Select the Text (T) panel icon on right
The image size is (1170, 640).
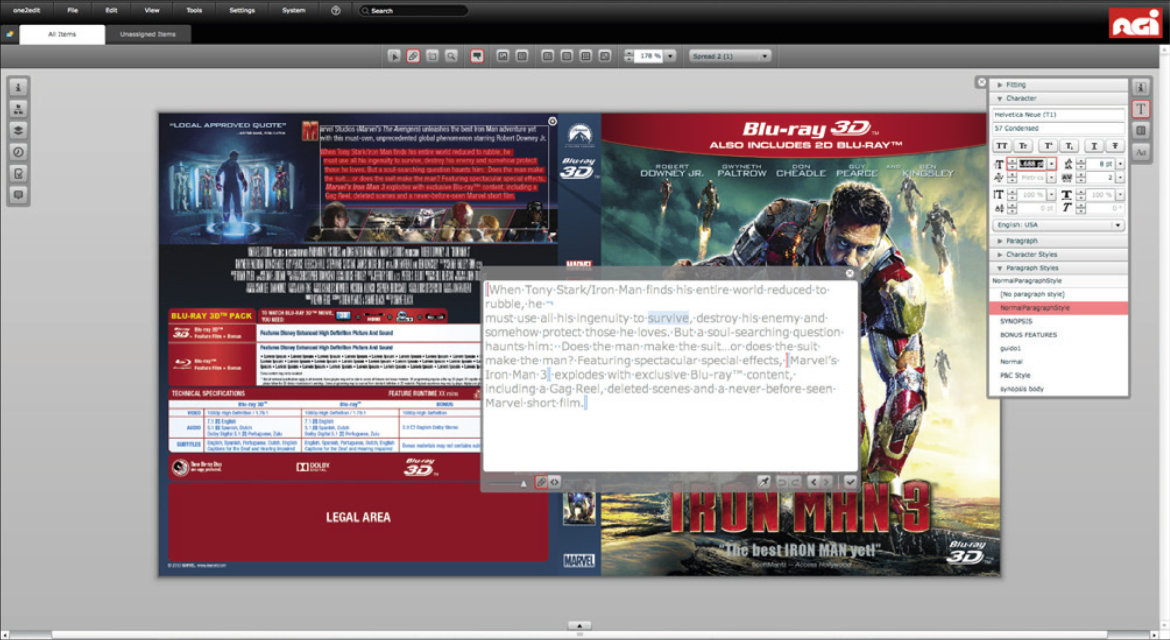tap(1141, 109)
